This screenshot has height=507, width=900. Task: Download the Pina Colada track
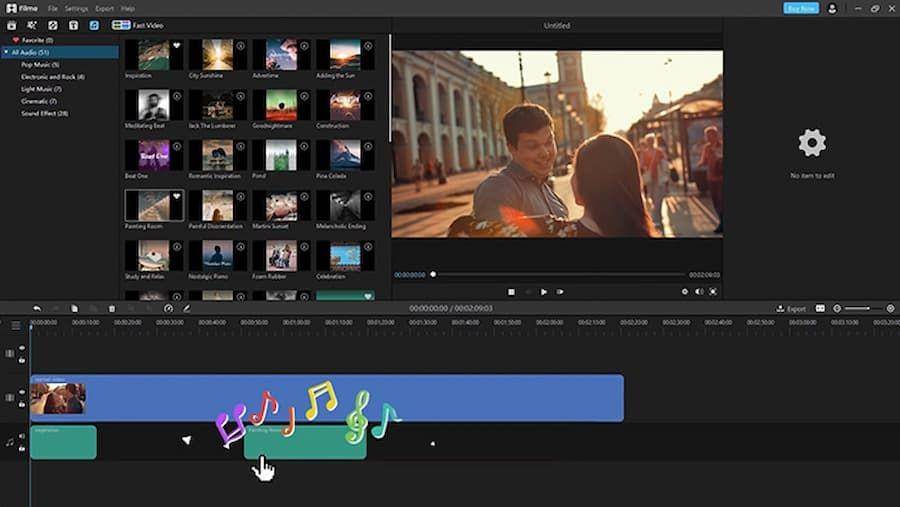tap(368, 146)
